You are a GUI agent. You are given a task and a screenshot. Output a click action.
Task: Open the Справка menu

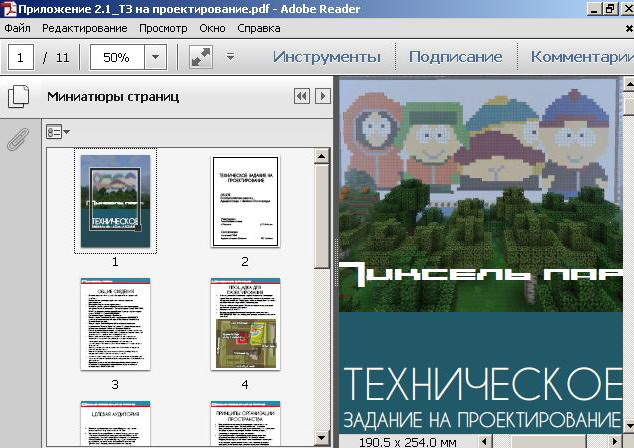259,28
